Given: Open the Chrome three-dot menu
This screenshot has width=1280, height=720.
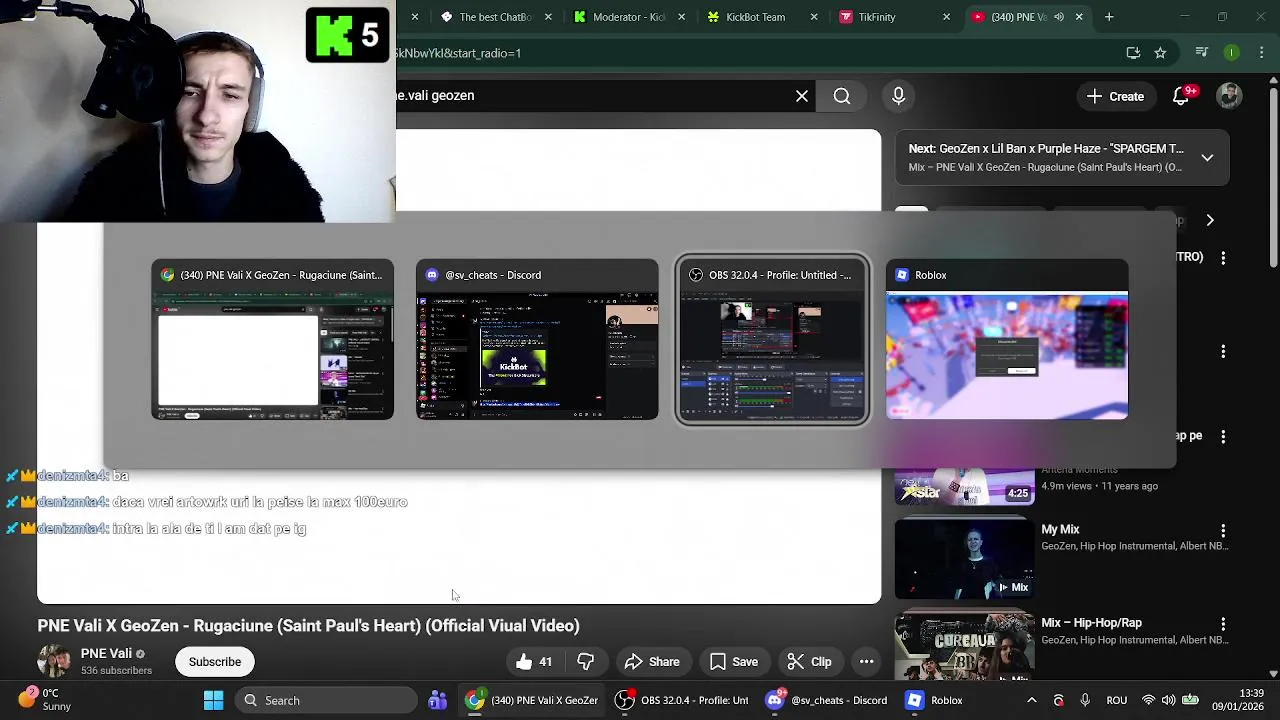Looking at the screenshot, I should [x=1262, y=53].
